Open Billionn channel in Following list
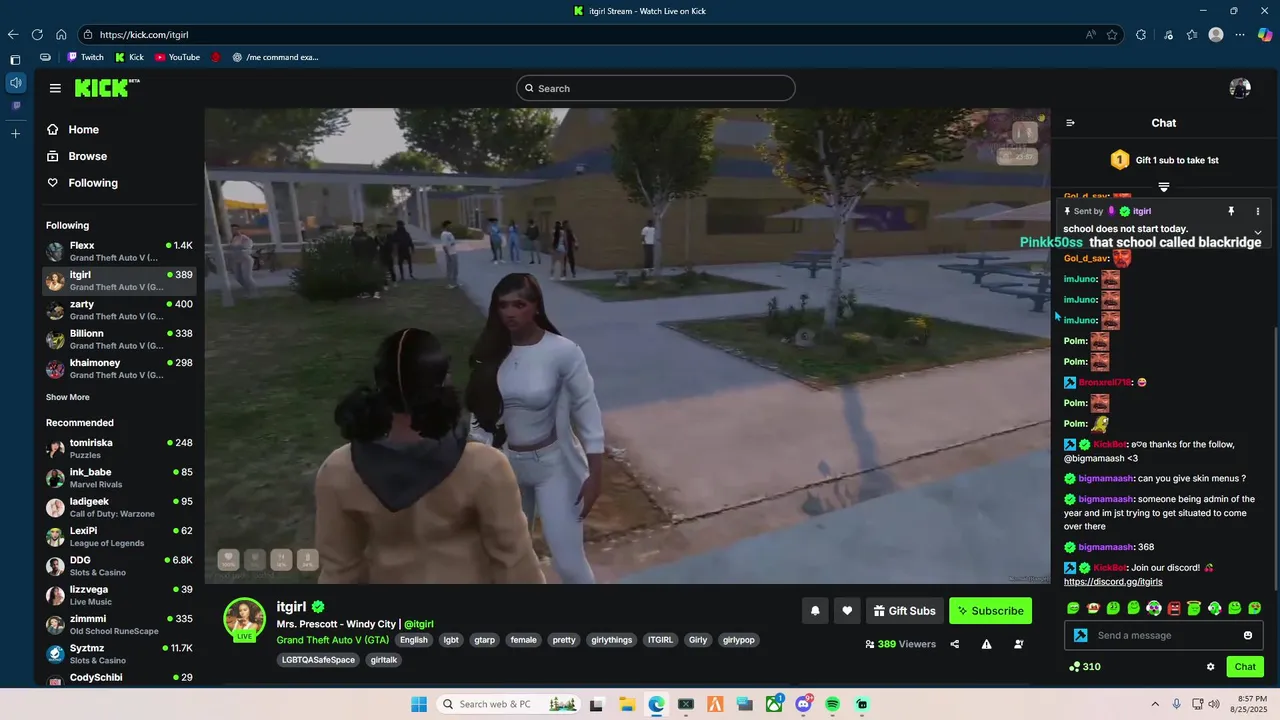 [x=119, y=339]
